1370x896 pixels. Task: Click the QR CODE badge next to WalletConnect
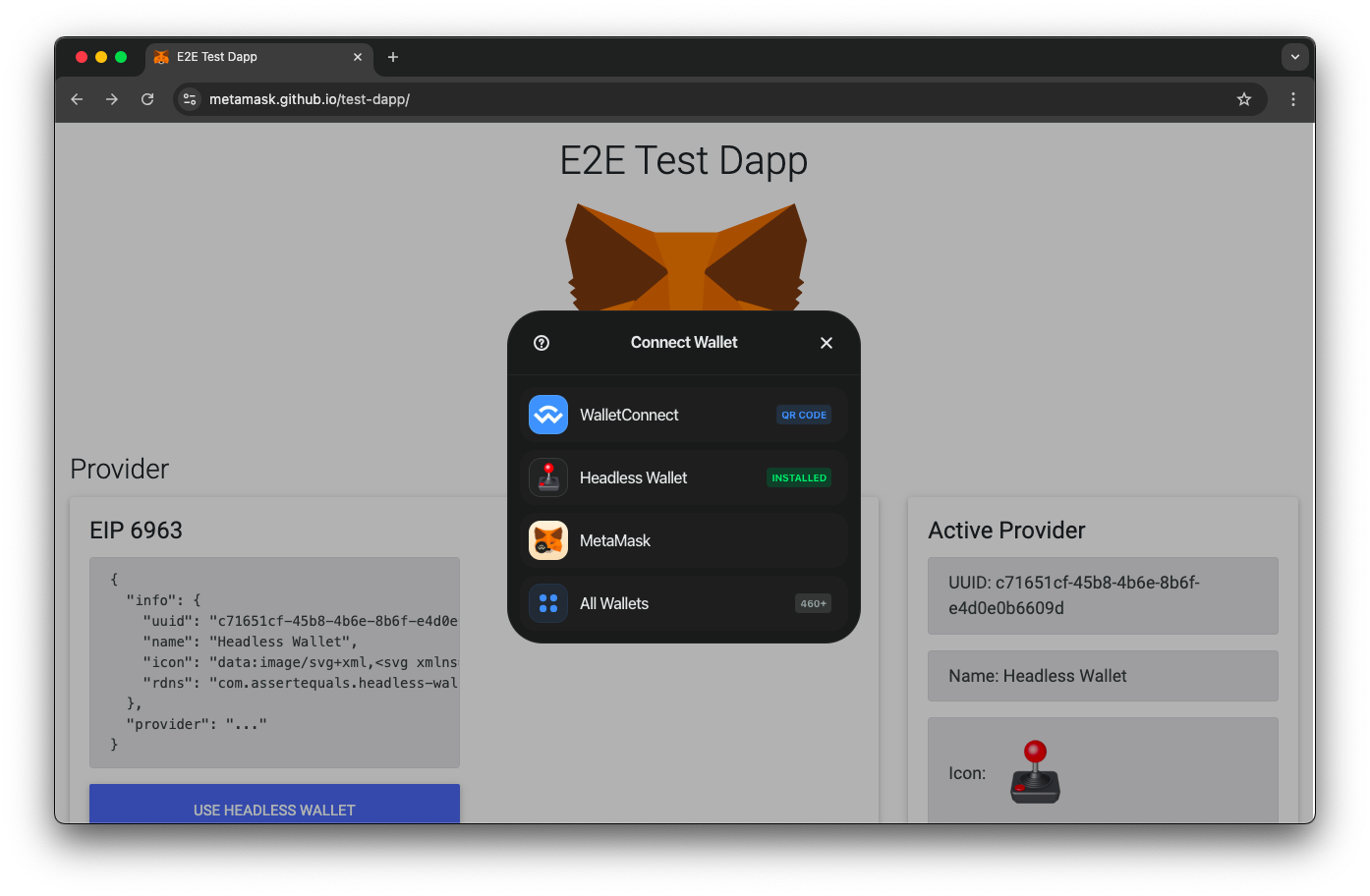(803, 415)
